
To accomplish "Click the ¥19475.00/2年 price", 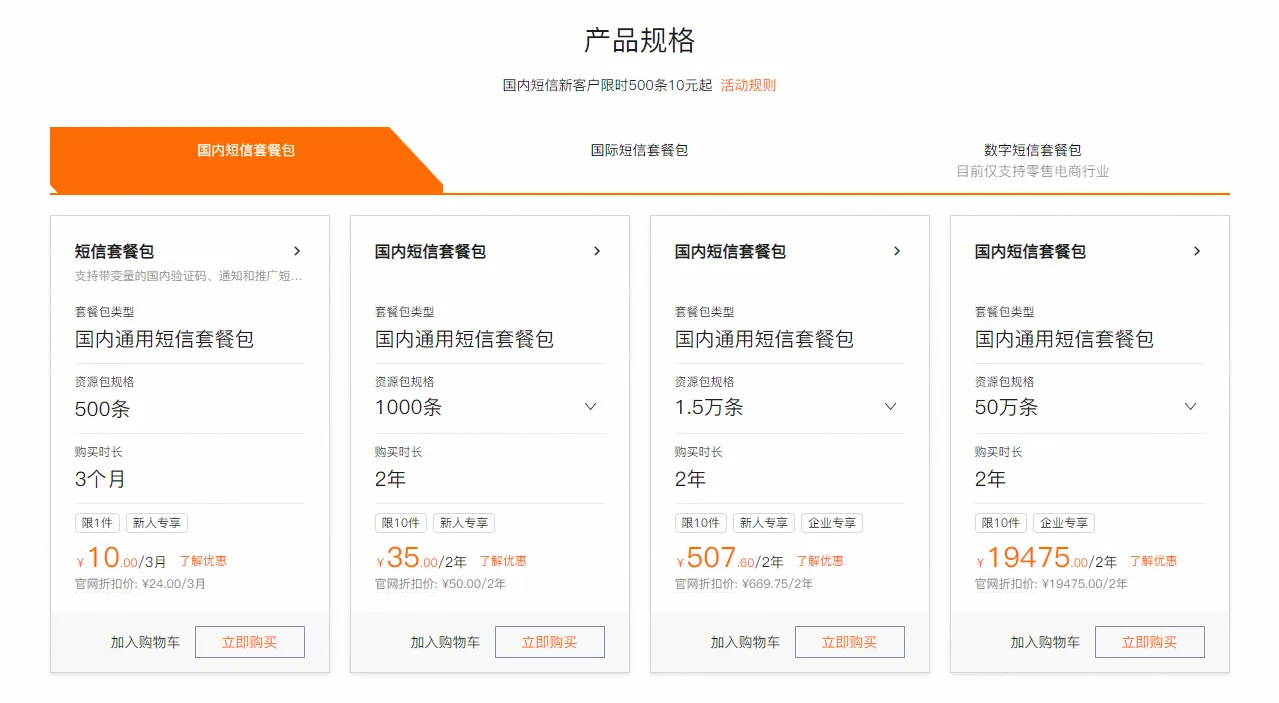I will pos(1047,558).
